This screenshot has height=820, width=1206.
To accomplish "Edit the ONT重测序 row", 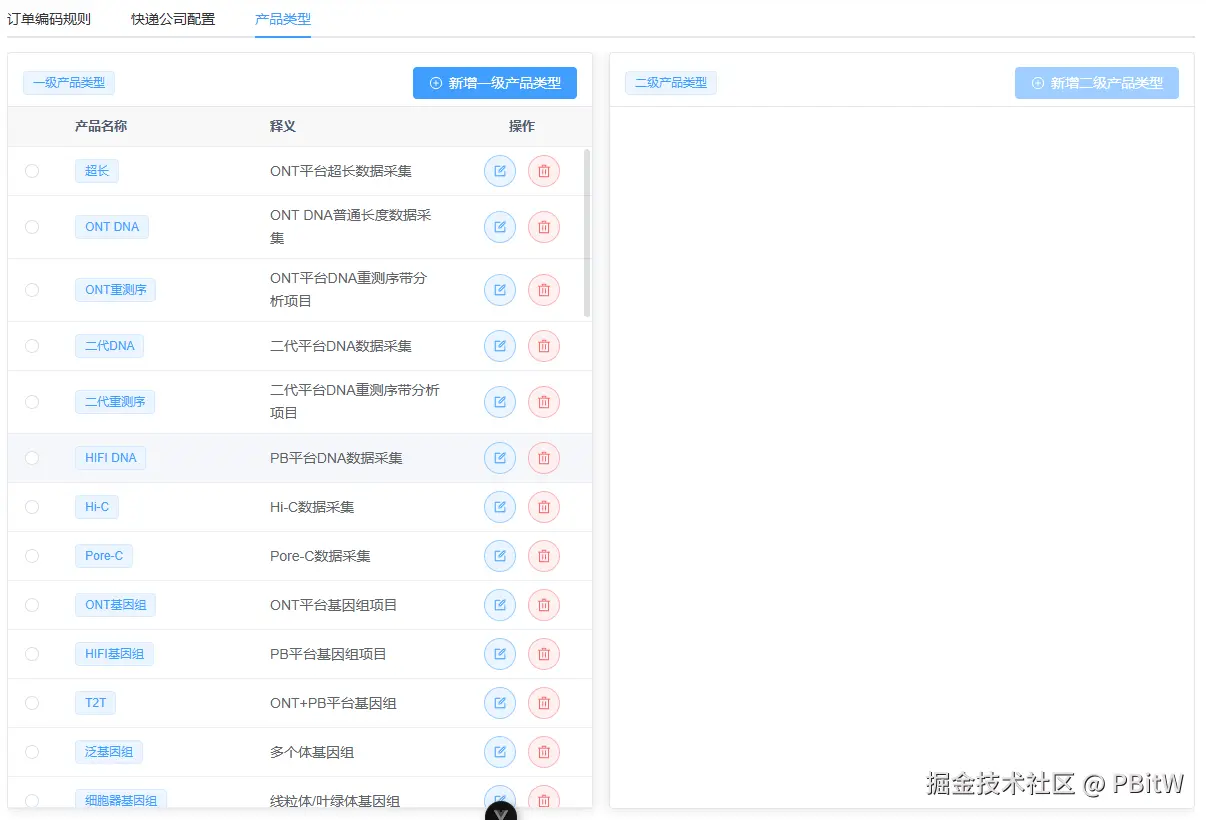I will tap(500, 290).
